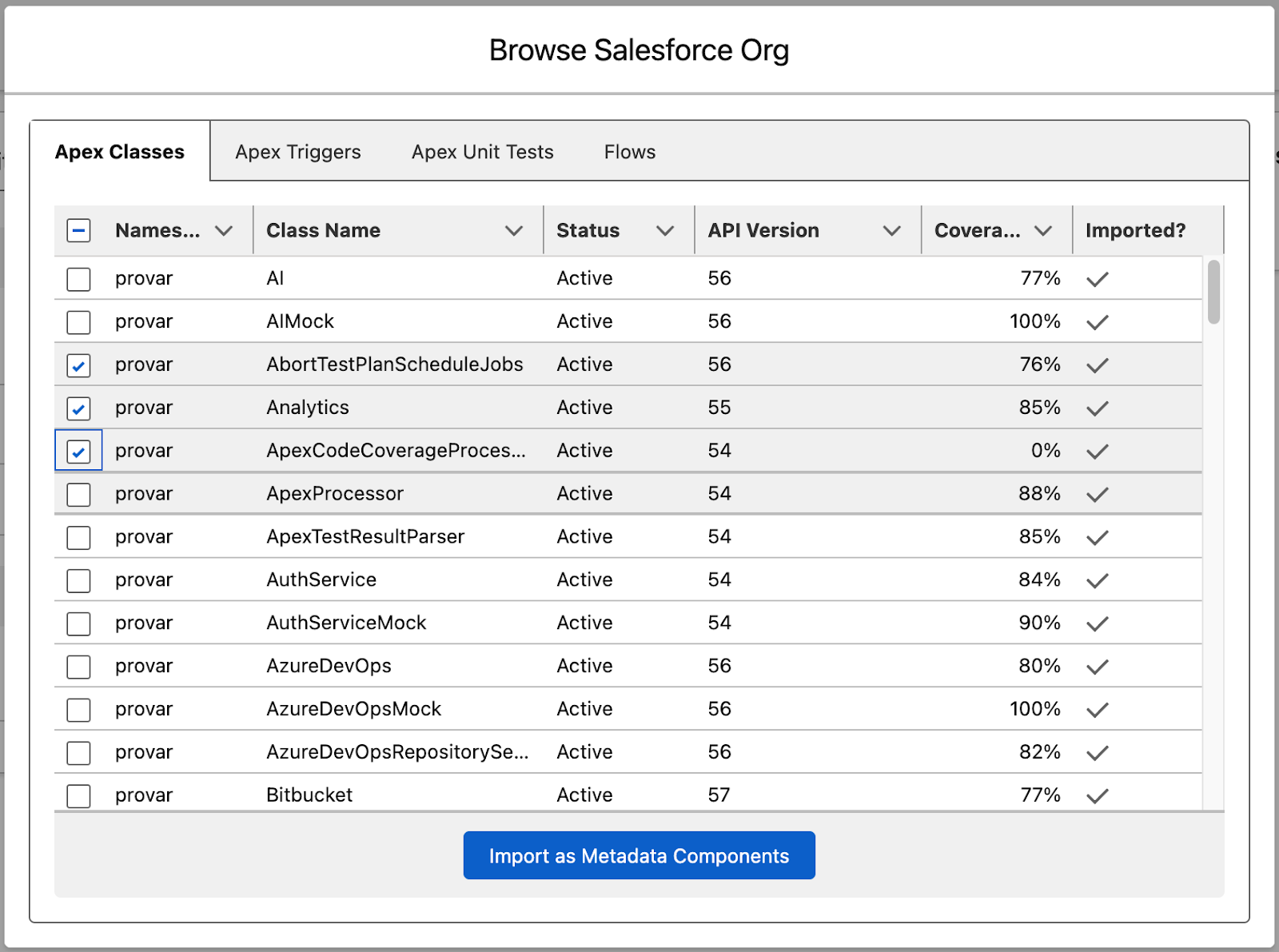1279x952 pixels.
Task: Open the Coverage column dropdown
Action: click(x=1043, y=231)
